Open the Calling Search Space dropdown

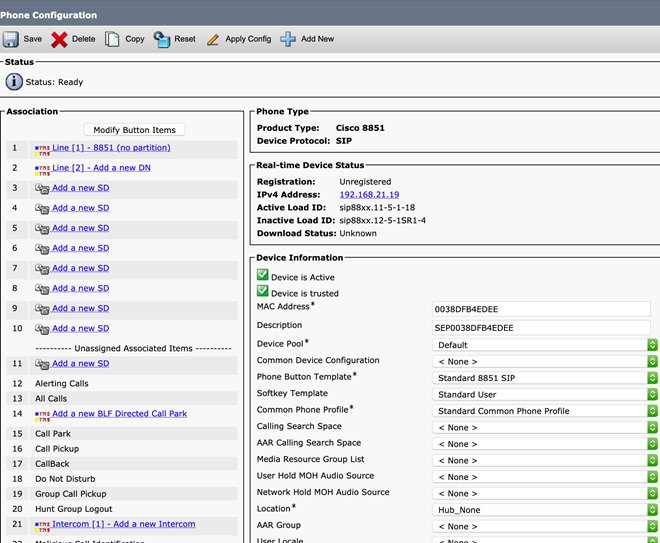[545, 427]
